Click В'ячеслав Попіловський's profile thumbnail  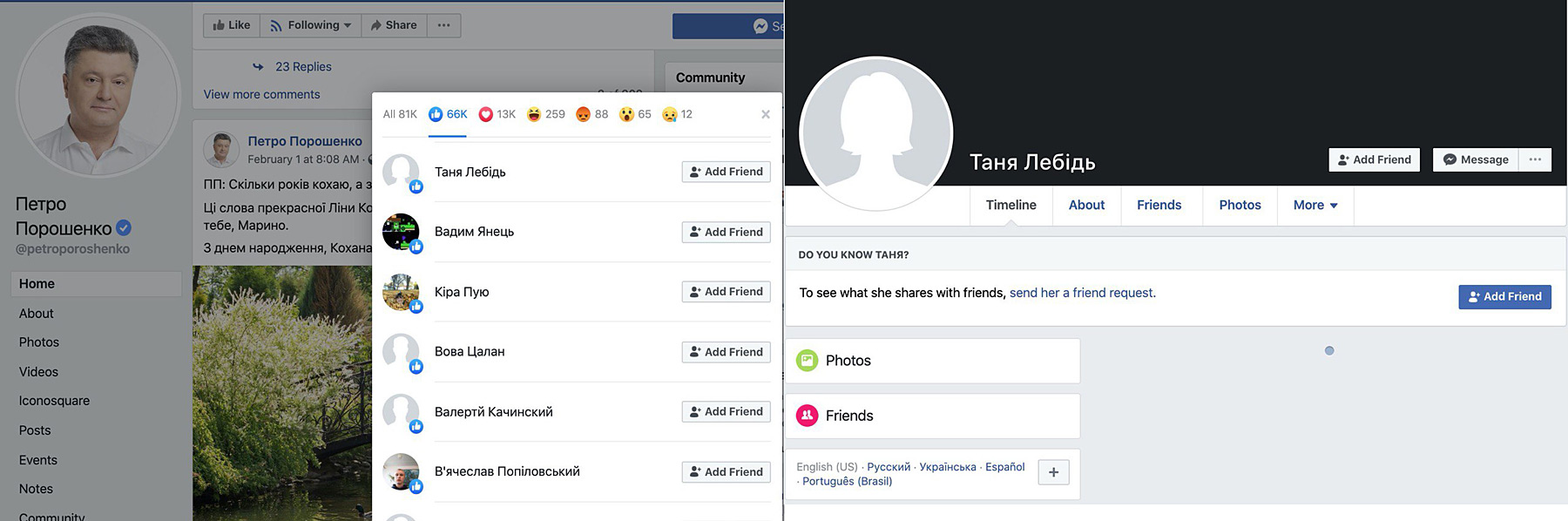[x=401, y=471]
